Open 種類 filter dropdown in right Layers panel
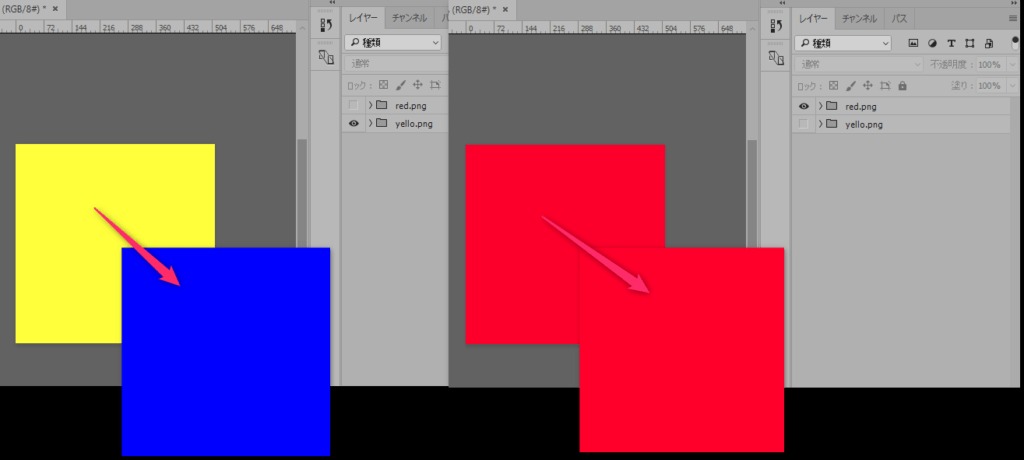The height and width of the screenshot is (460, 1024). point(842,44)
